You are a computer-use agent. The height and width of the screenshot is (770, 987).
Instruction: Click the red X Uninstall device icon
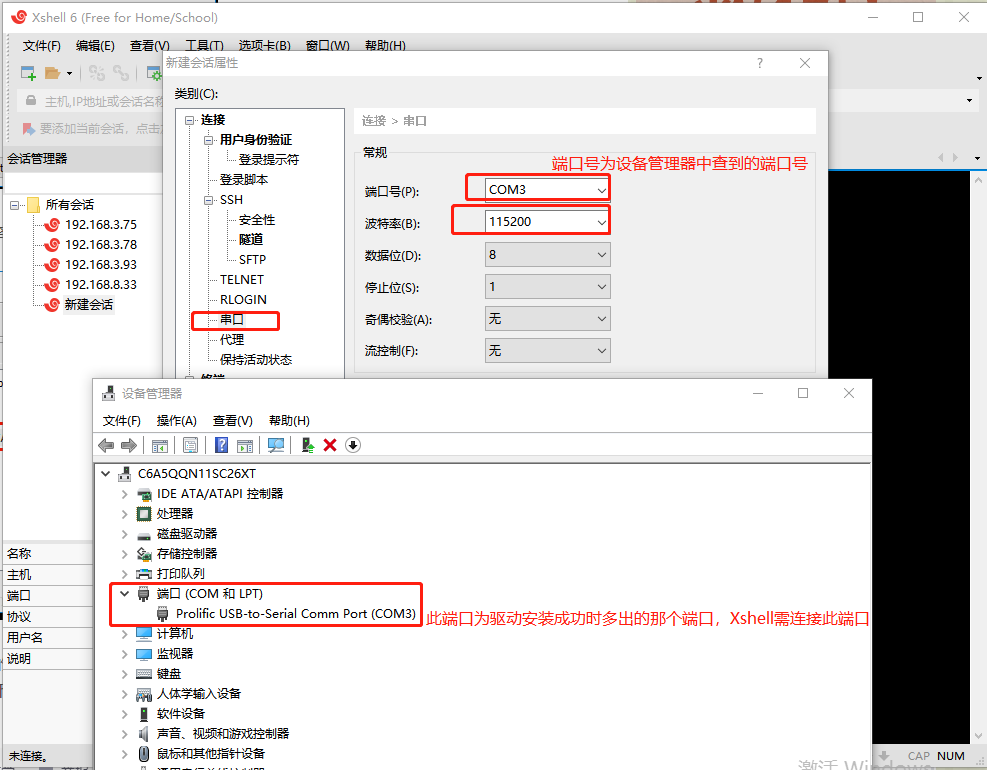(x=330, y=446)
